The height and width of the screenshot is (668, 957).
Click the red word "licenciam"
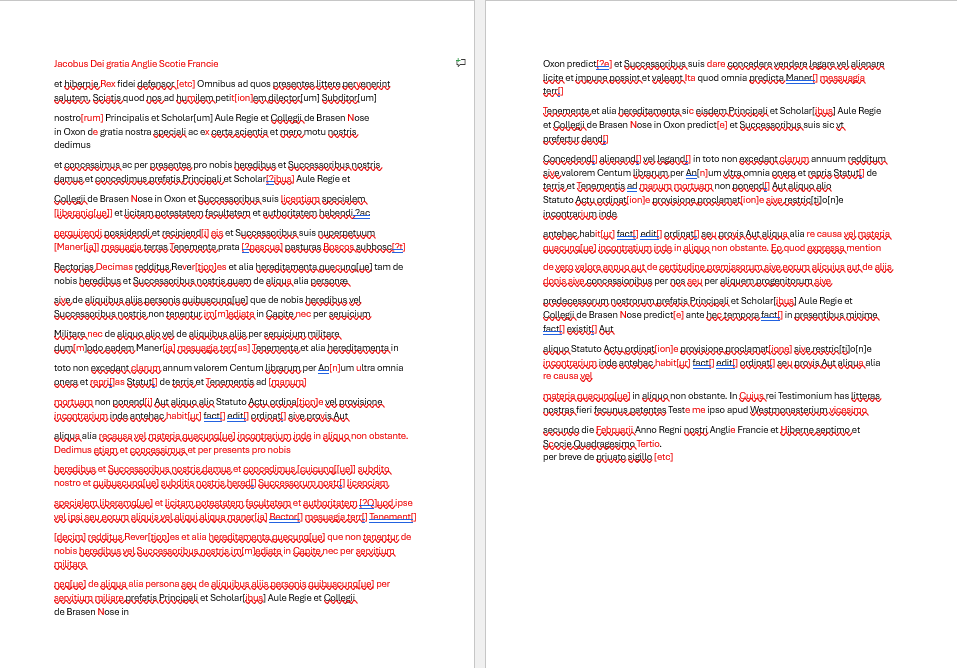[x=368, y=482]
